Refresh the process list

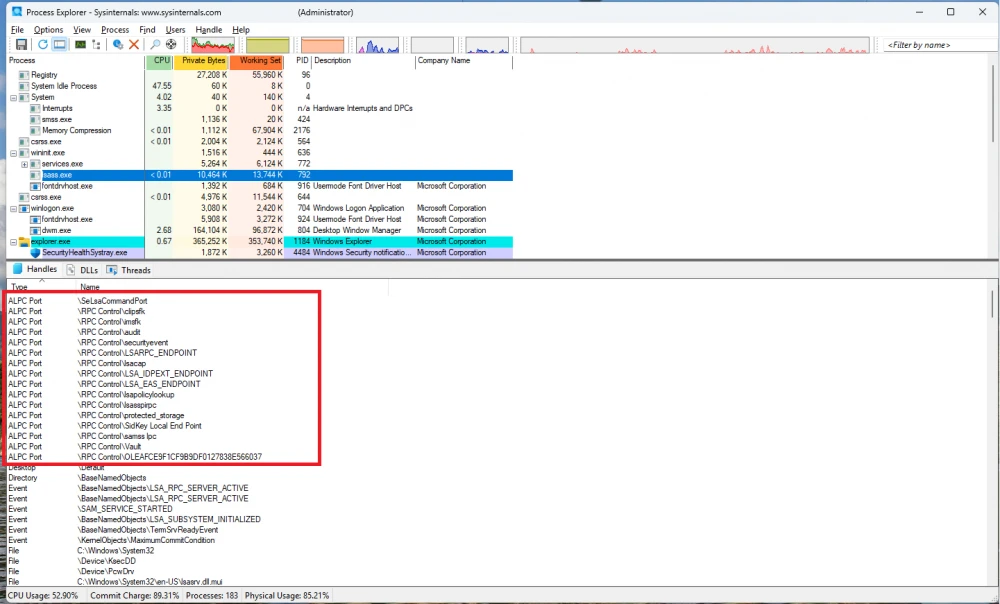[42, 44]
